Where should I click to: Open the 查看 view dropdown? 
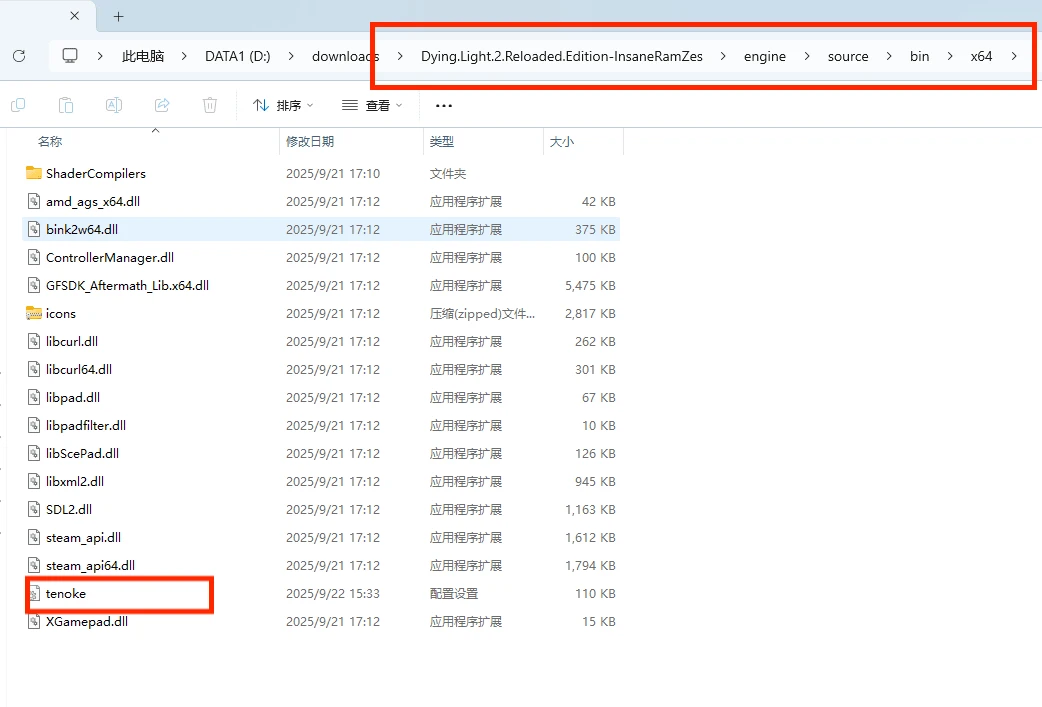click(x=372, y=105)
